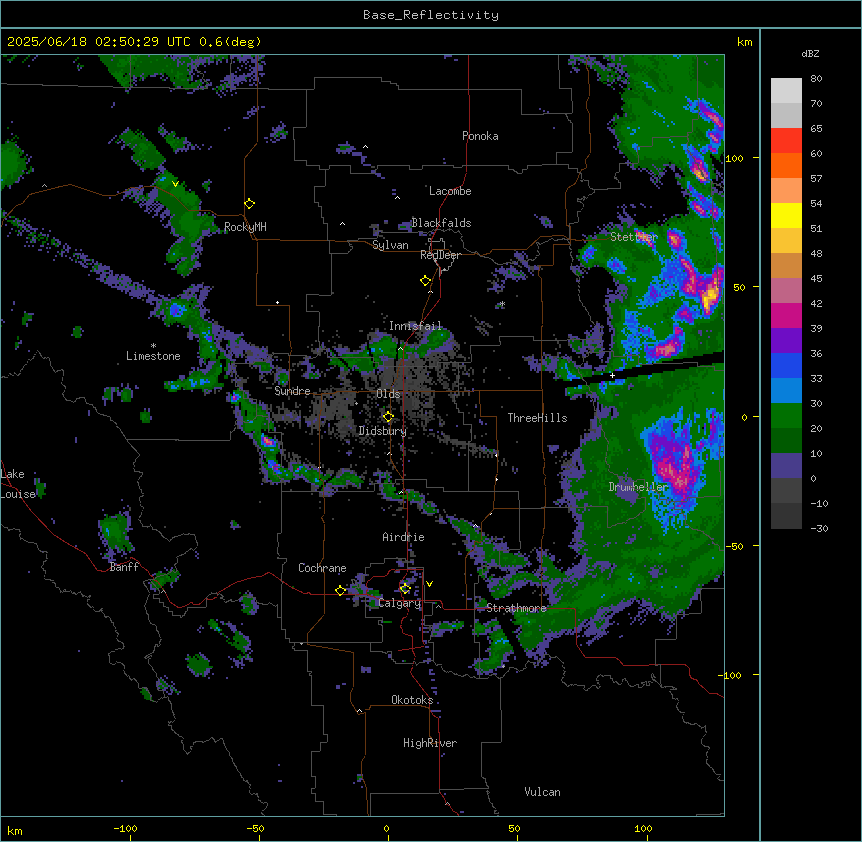This screenshot has width=862, height=842.
Task: Click the 65 value in the dBZ legend
Action: tap(816, 129)
